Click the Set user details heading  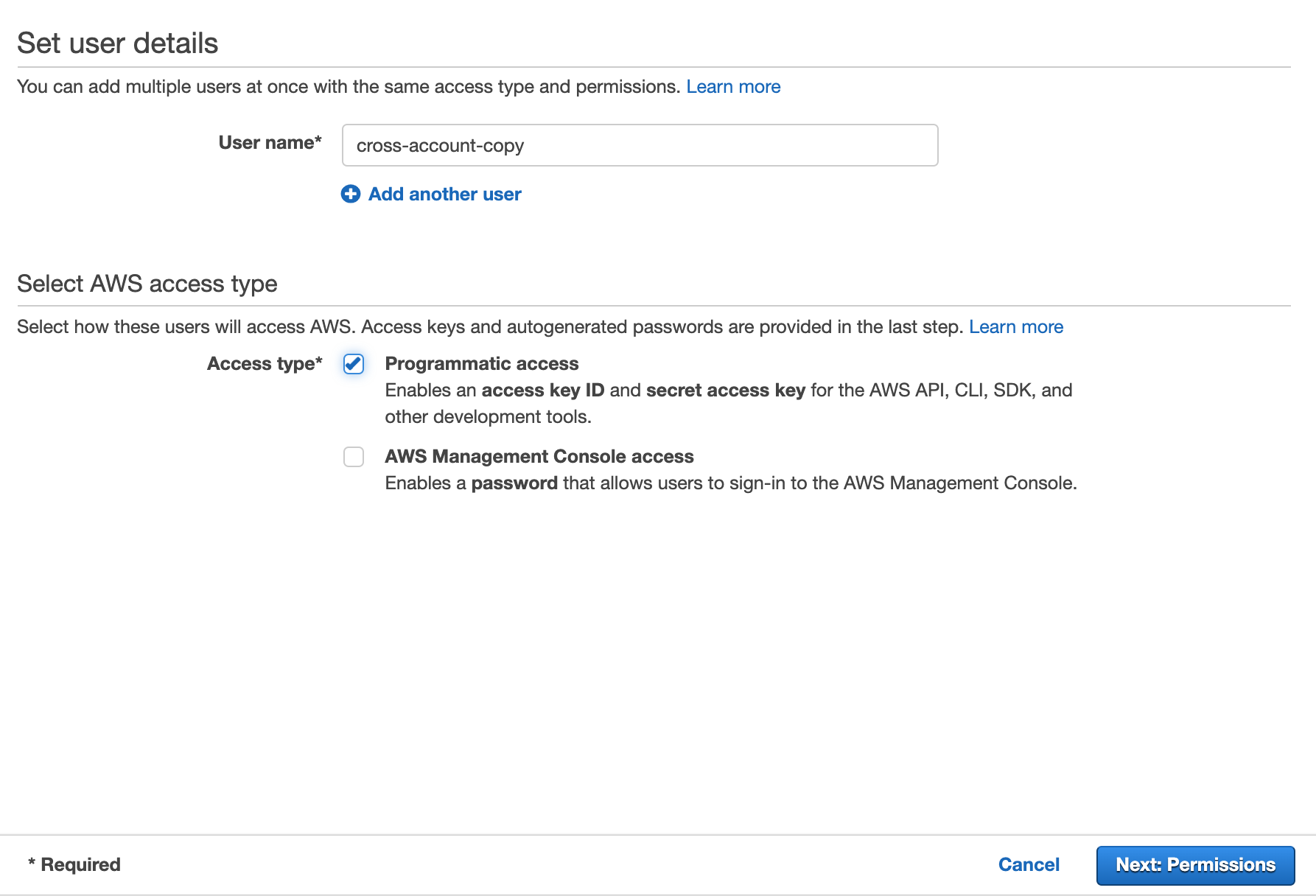pyautogui.click(x=118, y=43)
